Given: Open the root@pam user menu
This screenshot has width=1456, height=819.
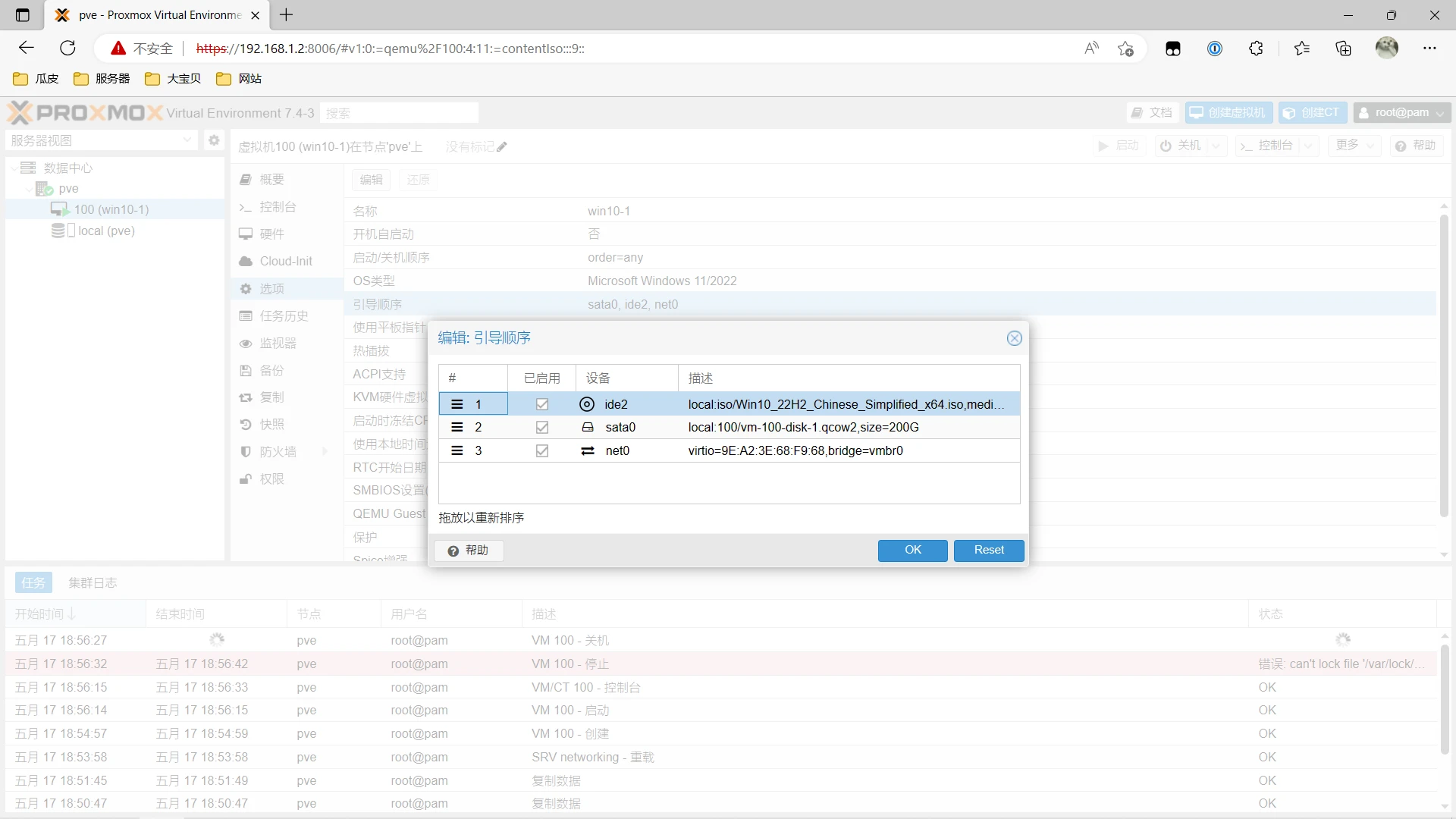Looking at the screenshot, I should coord(1402,112).
